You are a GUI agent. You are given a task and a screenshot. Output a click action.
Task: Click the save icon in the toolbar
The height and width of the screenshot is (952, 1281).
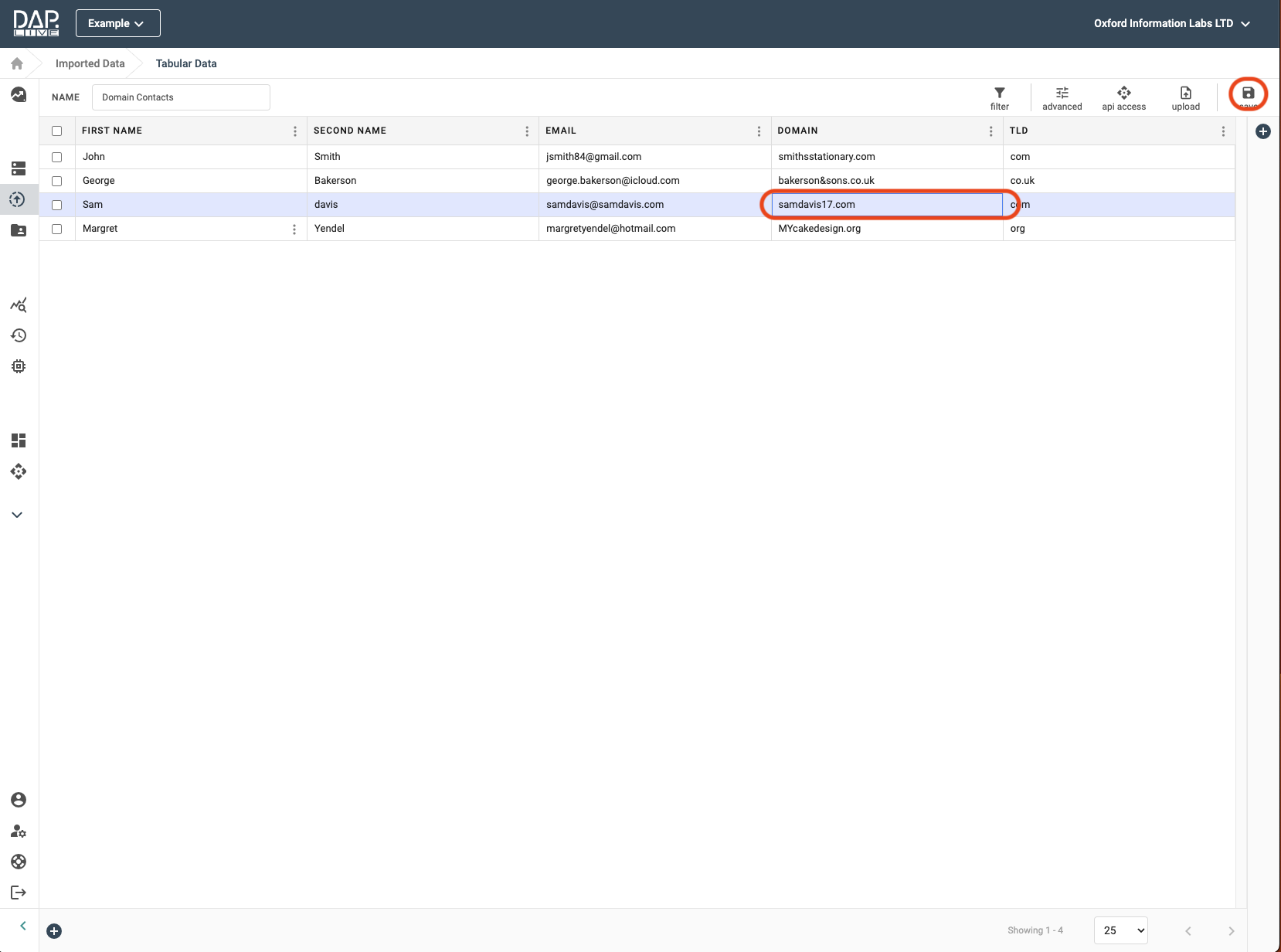(x=1248, y=93)
